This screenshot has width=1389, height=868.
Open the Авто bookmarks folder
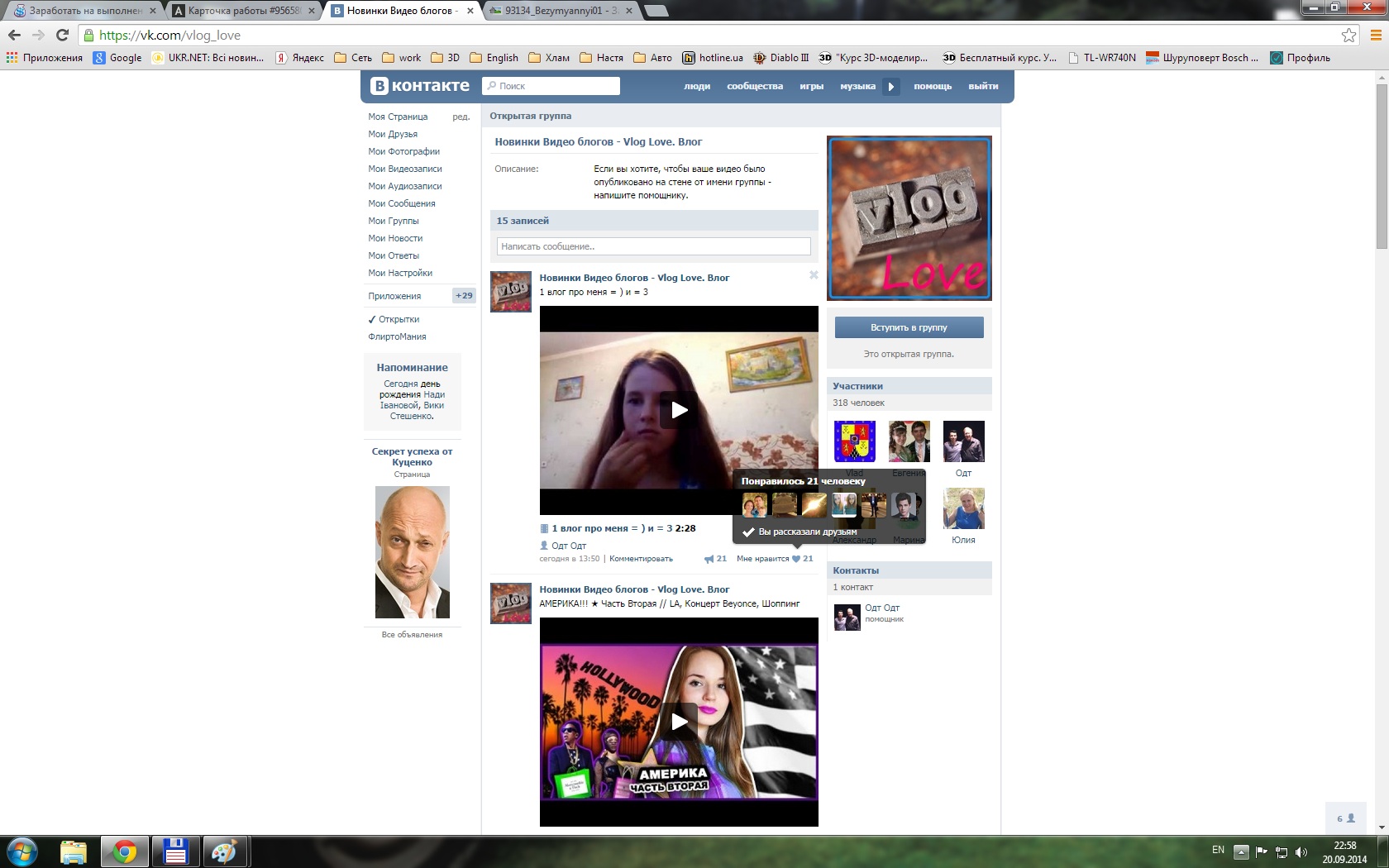click(653, 58)
